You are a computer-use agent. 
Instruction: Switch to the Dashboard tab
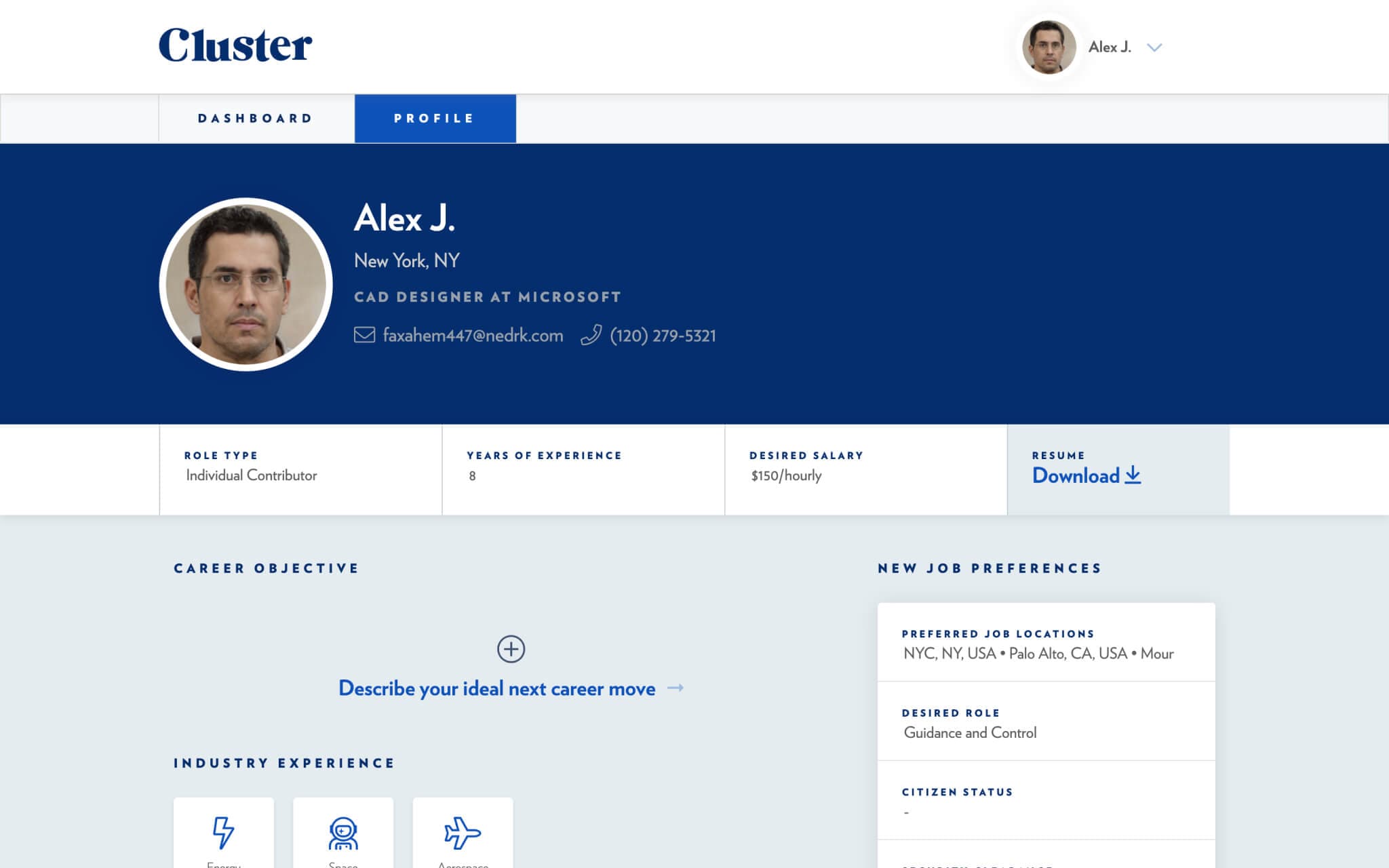coord(256,118)
